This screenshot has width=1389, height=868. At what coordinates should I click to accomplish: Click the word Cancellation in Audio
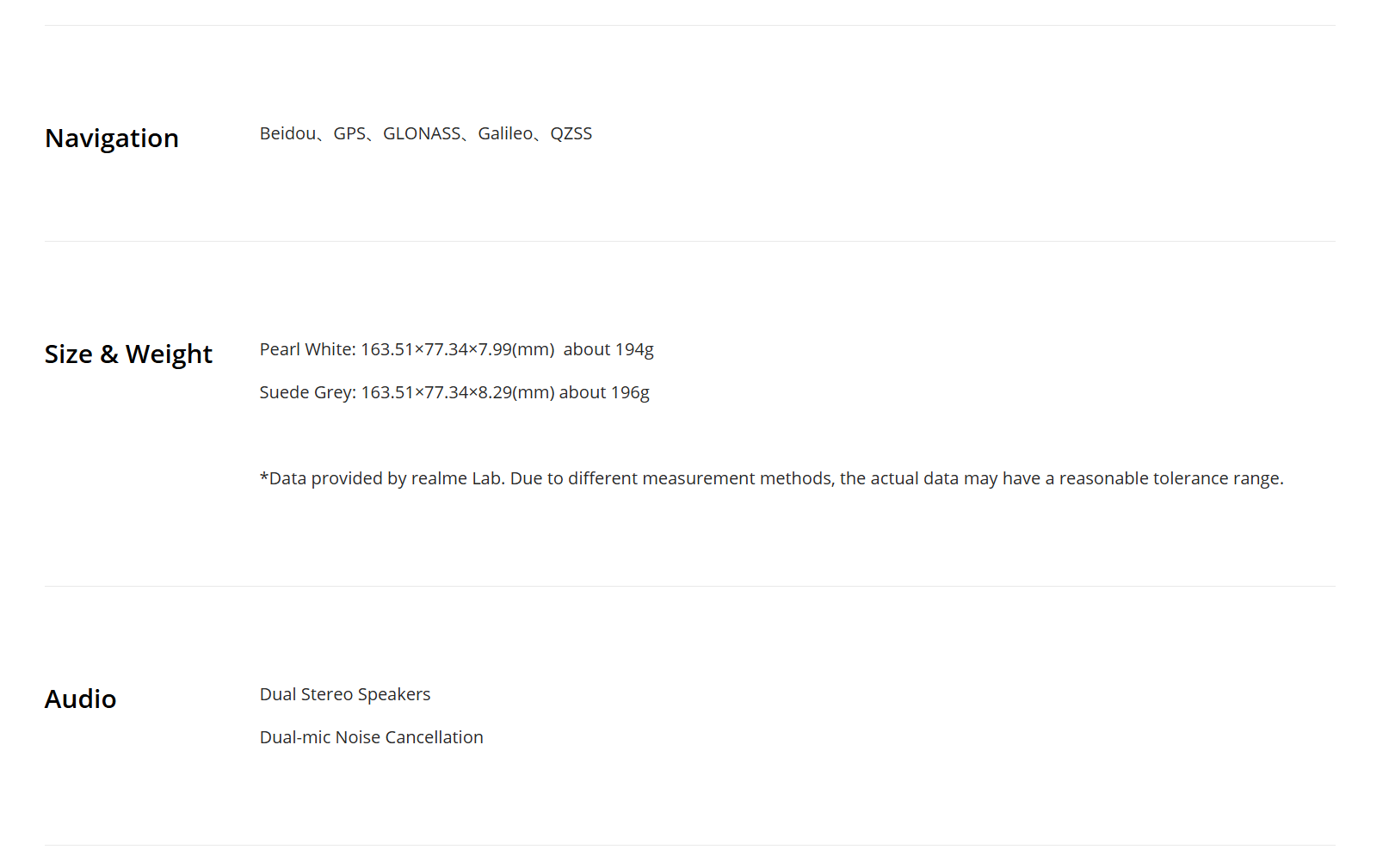(x=434, y=737)
